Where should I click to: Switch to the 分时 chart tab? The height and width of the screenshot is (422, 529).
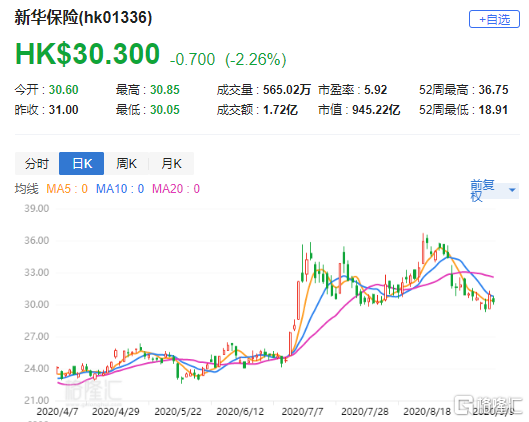37,164
